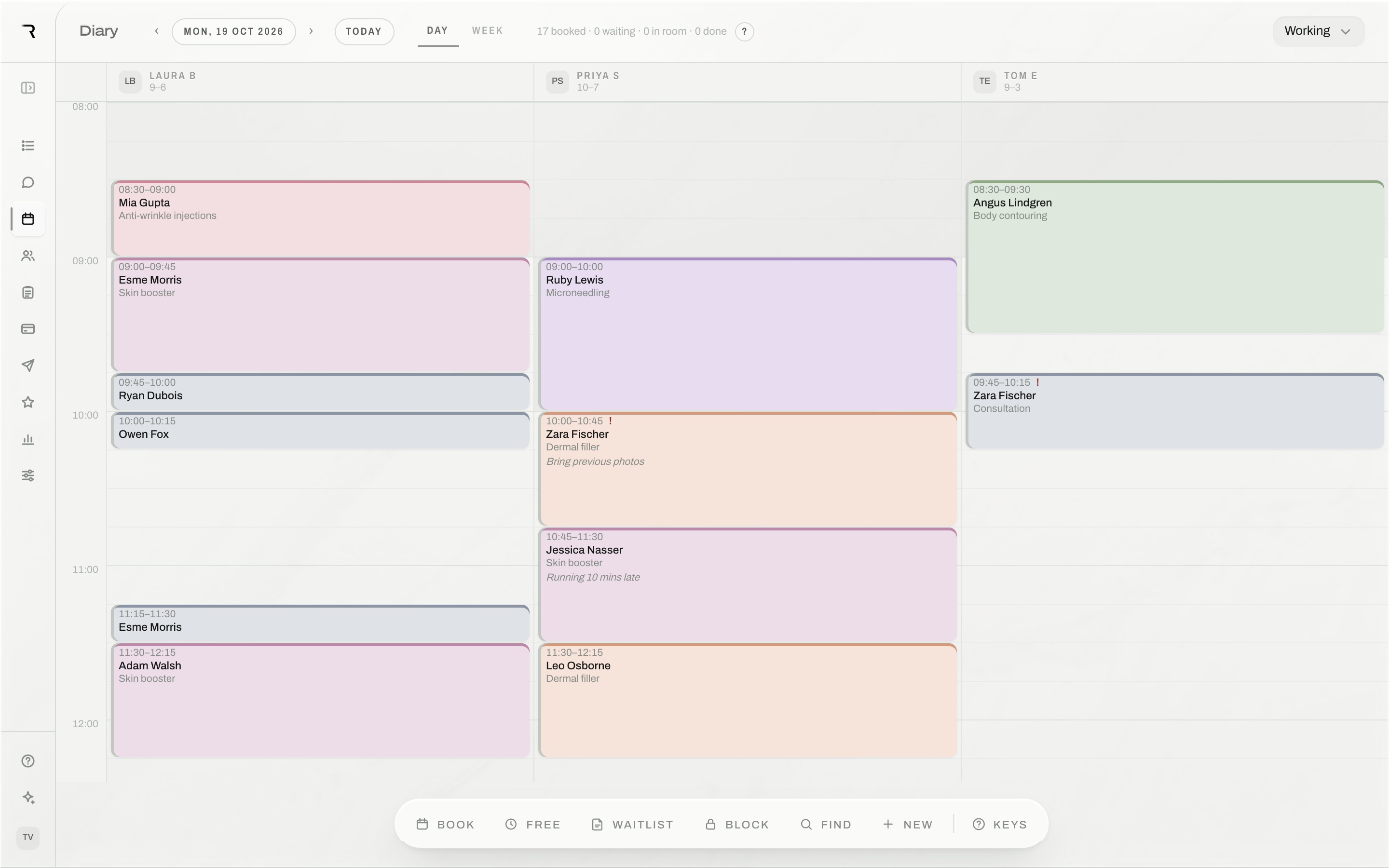Click the Diary page title

[99, 31]
